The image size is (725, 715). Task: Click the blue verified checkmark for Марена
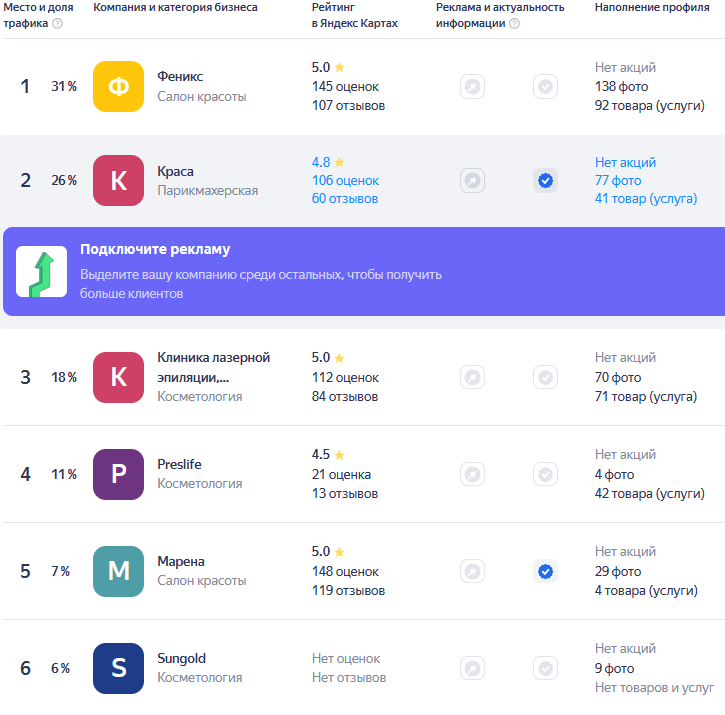click(545, 571)
